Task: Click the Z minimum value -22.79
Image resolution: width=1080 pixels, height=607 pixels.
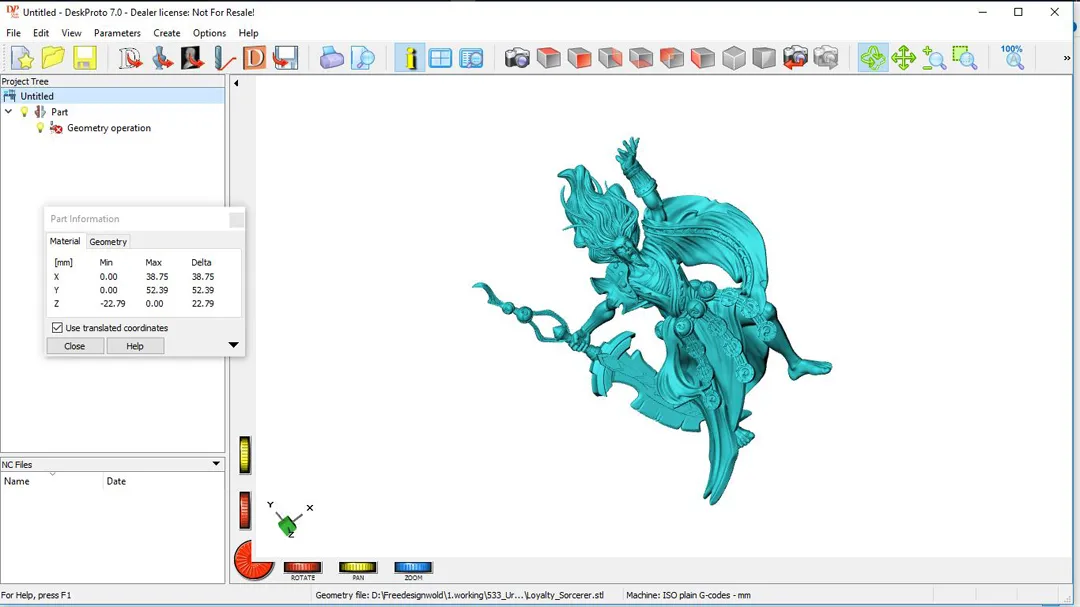Action: pos(112,303)
